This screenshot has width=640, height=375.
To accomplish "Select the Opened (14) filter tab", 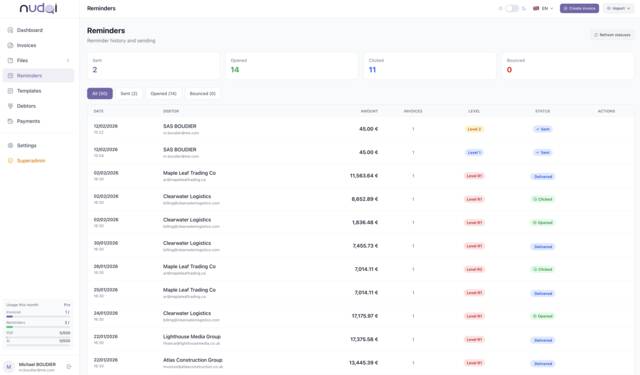I will pyautogui.click(x=163, y=93).
